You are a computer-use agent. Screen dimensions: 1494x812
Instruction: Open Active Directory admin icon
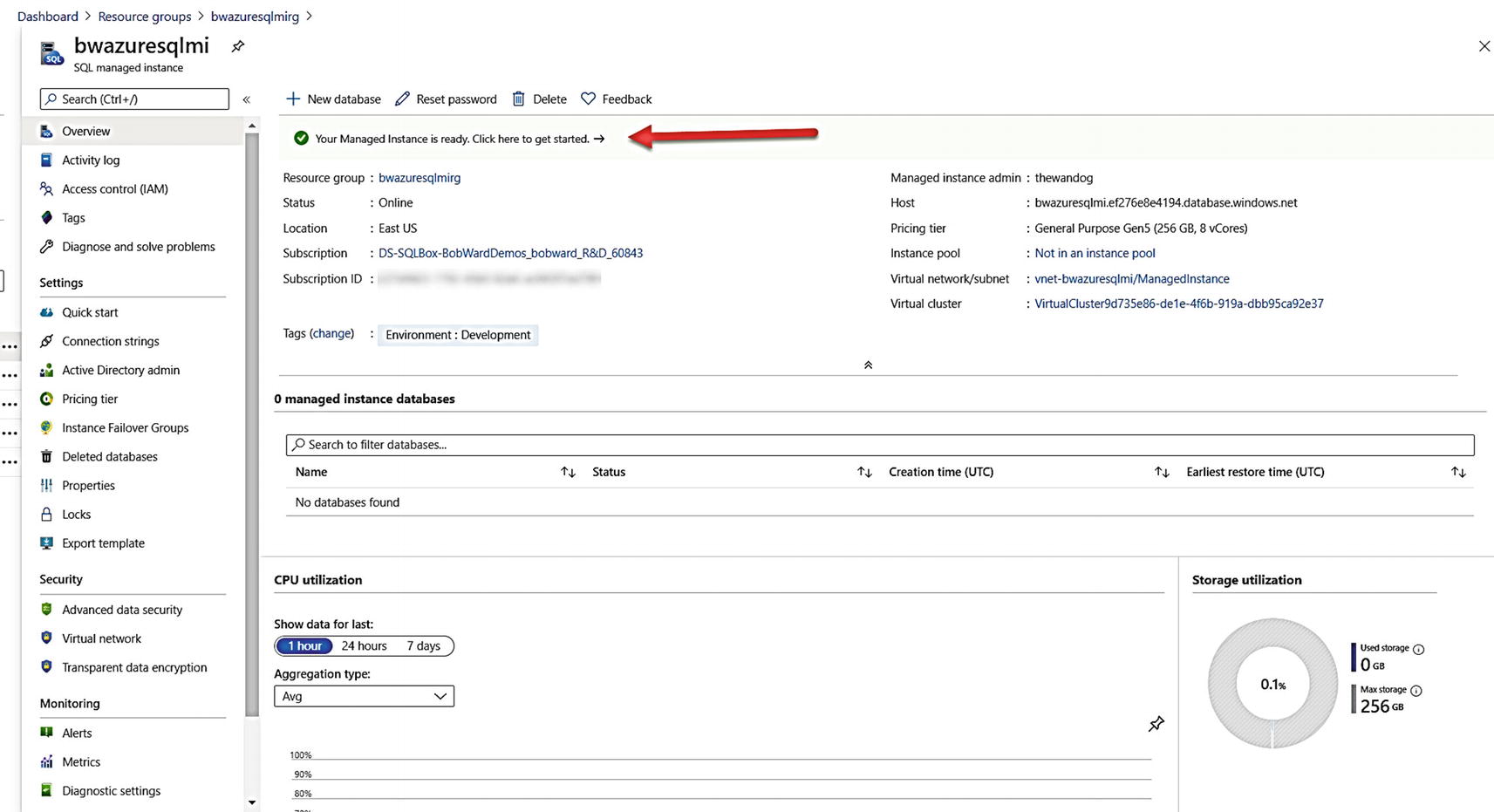[x=46, y=370]
